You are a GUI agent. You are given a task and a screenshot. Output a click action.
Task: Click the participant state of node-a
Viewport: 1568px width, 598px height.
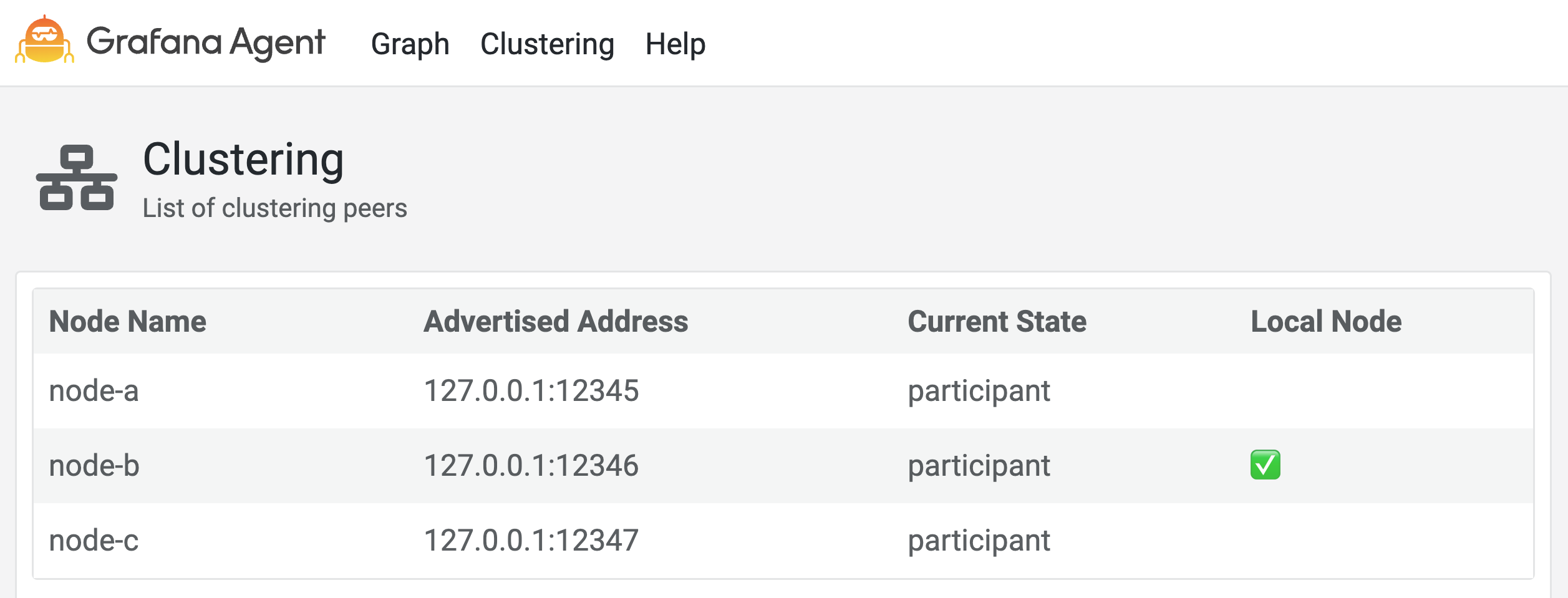point(979,390)
